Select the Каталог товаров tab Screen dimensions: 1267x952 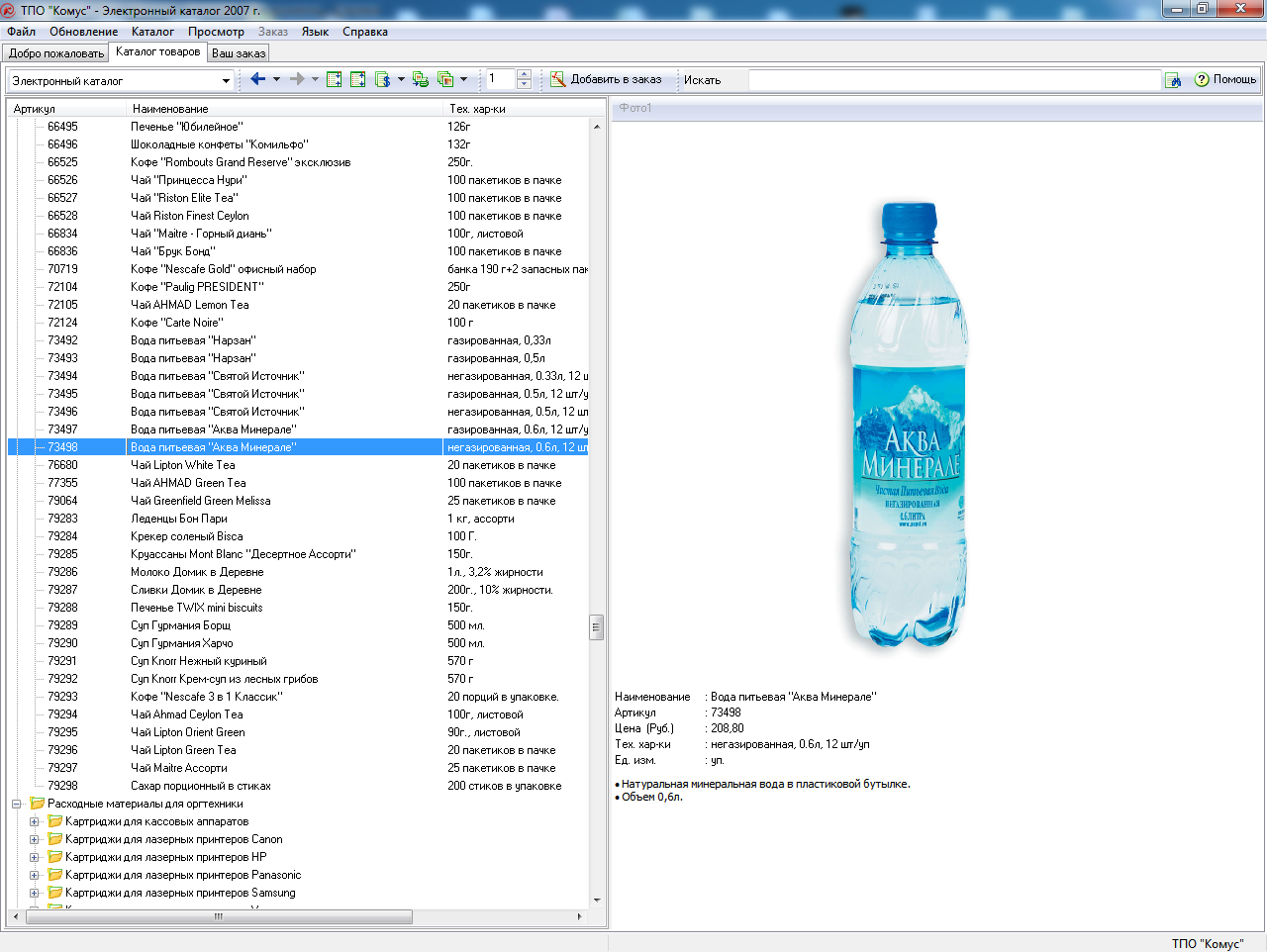pos(158,51)
